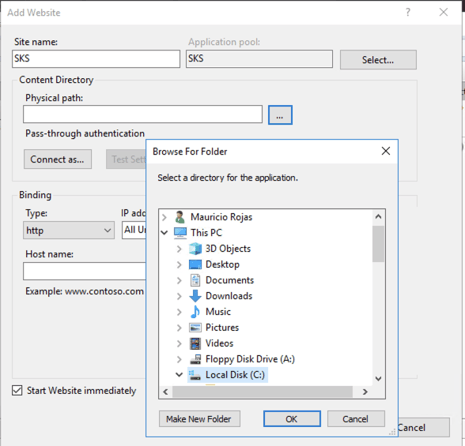
Task: Click the Select... application pool button
Action: coord(378,60)
